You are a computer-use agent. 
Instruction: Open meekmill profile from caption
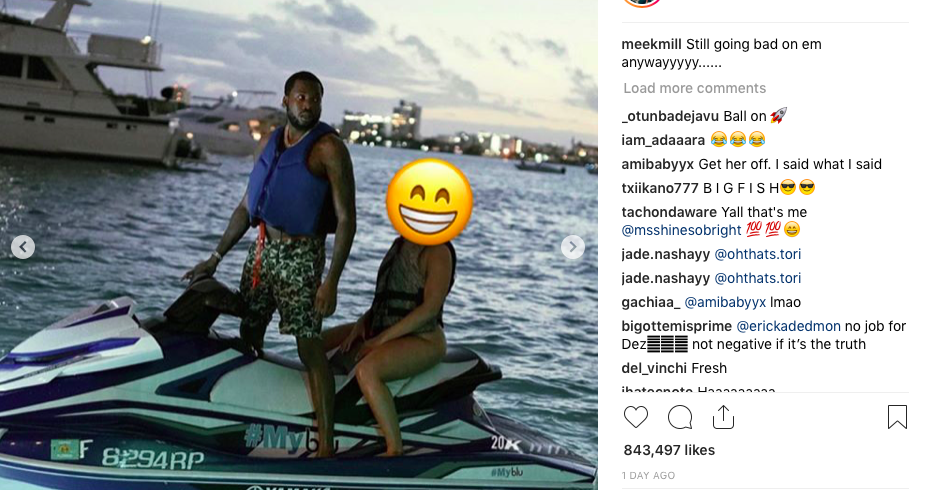pos(651,44)
